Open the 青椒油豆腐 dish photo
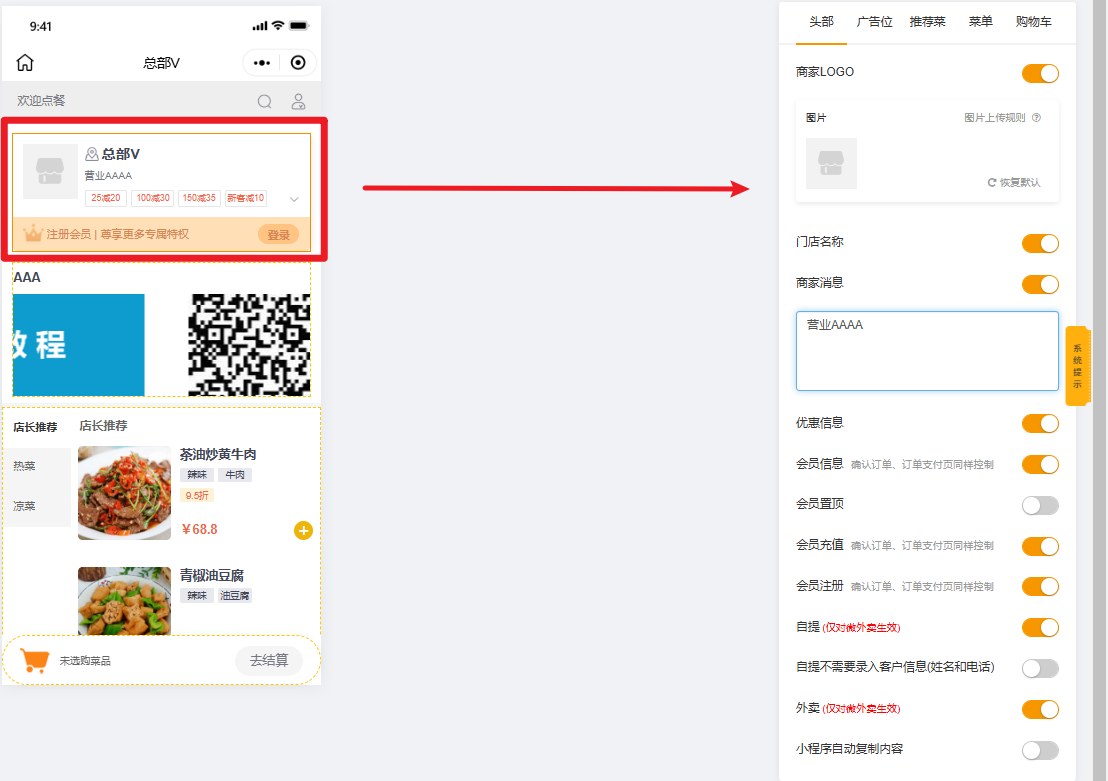The image size is (1108, 781). point(124,601)
